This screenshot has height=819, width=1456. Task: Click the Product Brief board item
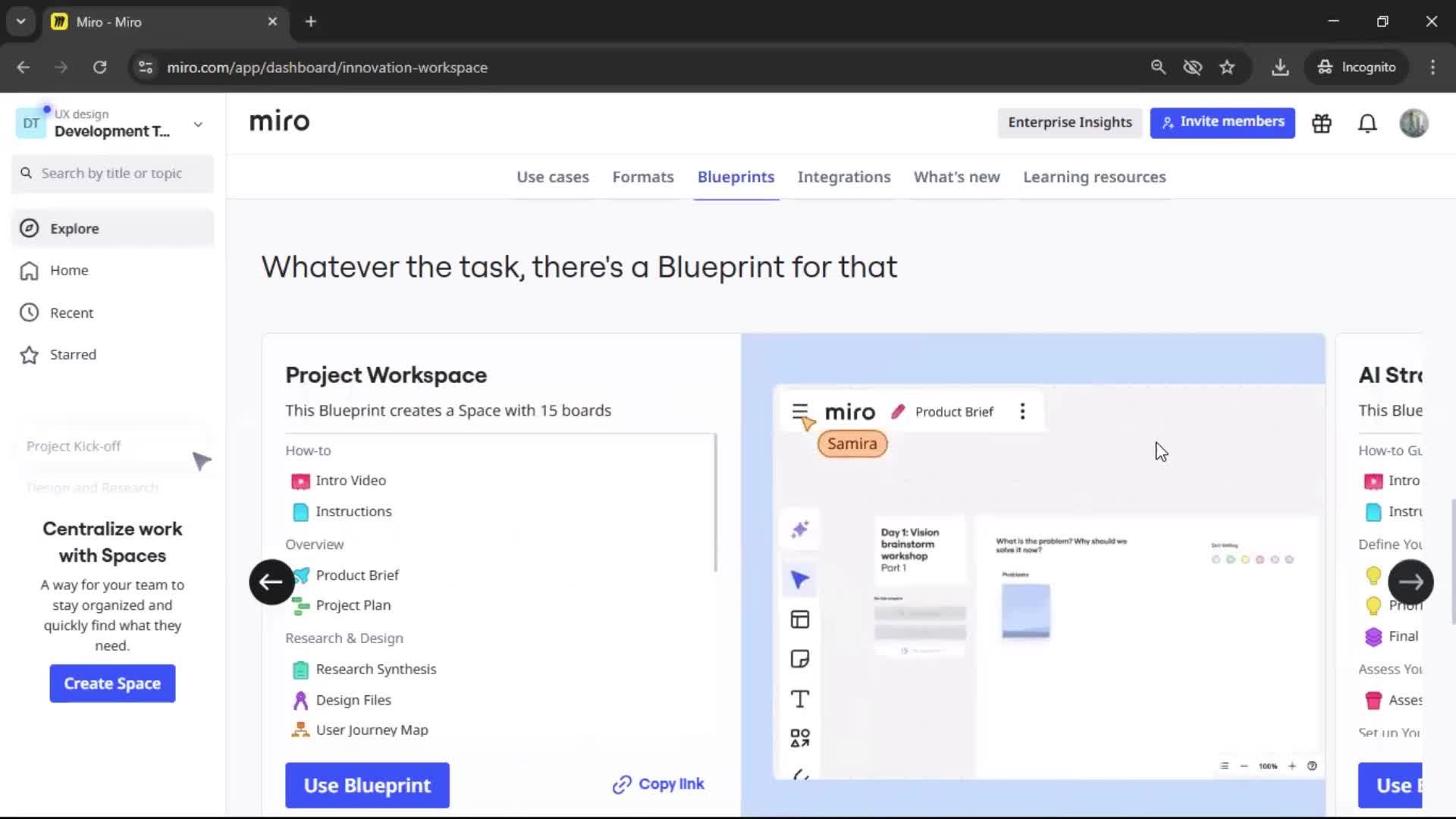click(357, 576)
